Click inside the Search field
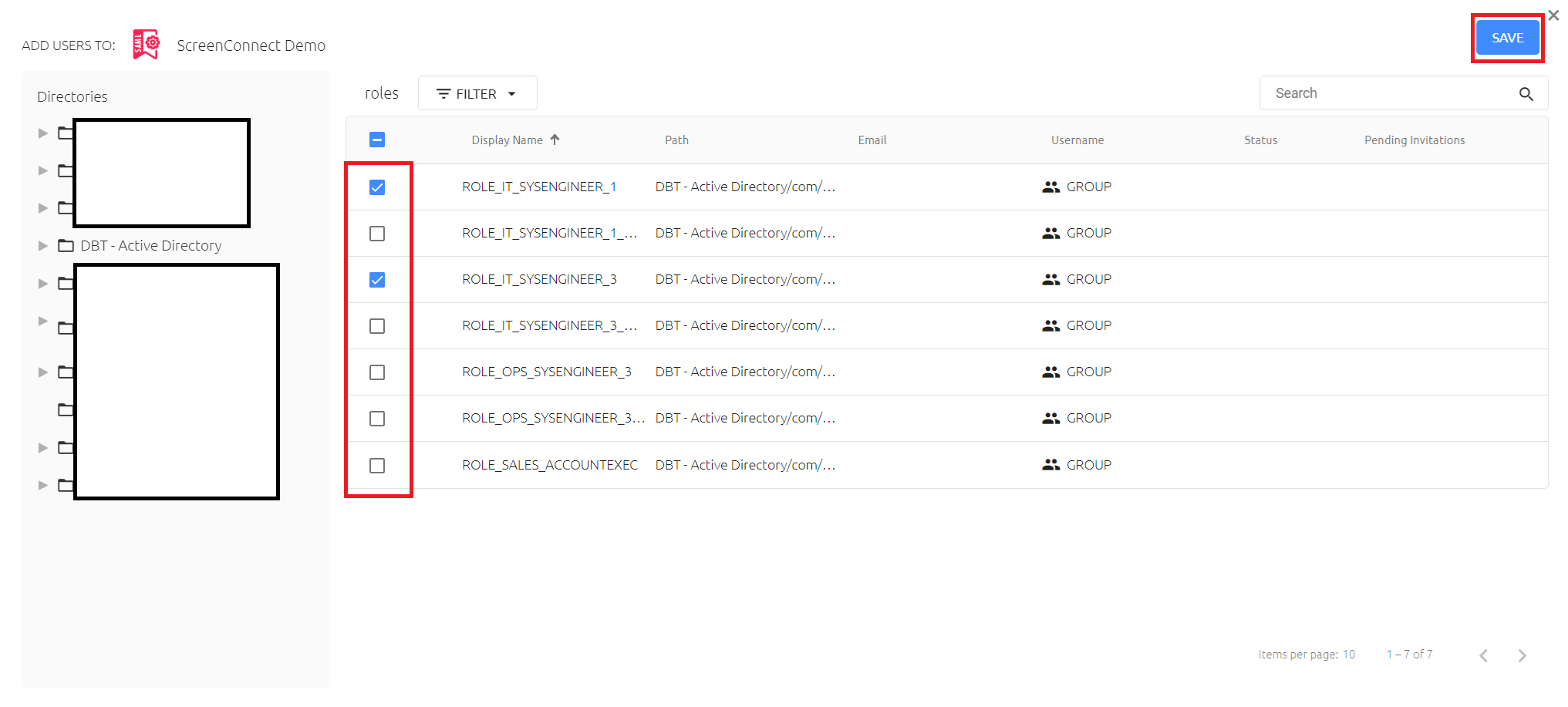The width and height of the screenshot is (1568, 707). tap(1373, 93)
